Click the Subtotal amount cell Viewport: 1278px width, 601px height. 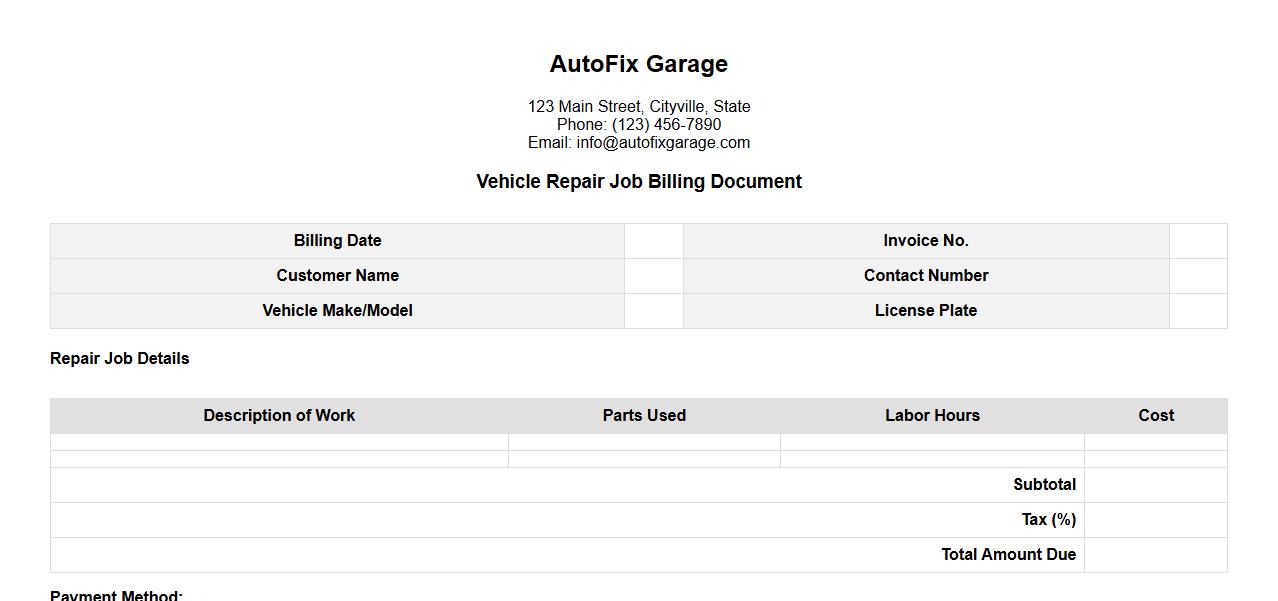(1155, 485)
